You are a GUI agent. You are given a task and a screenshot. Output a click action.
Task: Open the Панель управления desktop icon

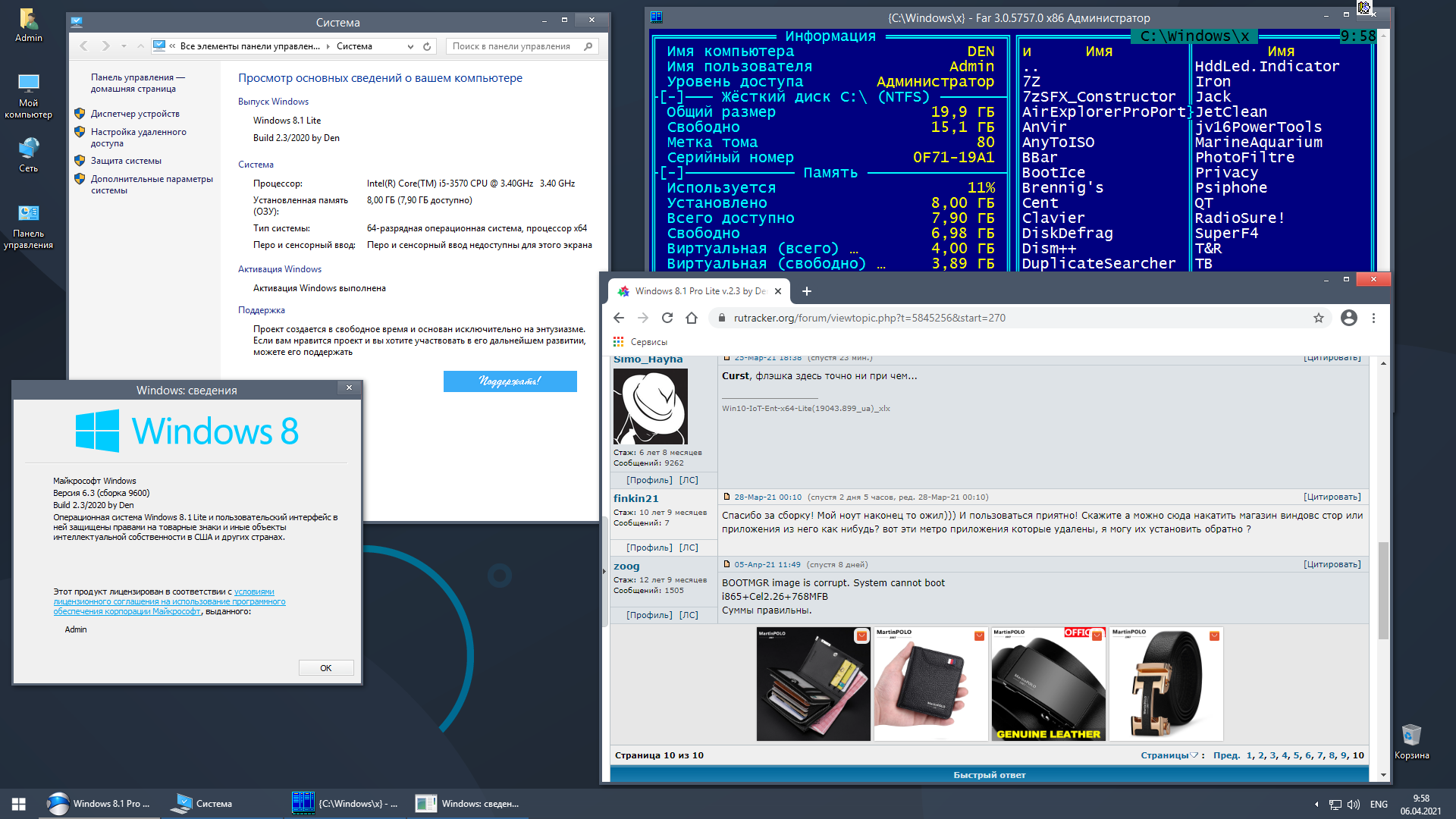(29, 227)
